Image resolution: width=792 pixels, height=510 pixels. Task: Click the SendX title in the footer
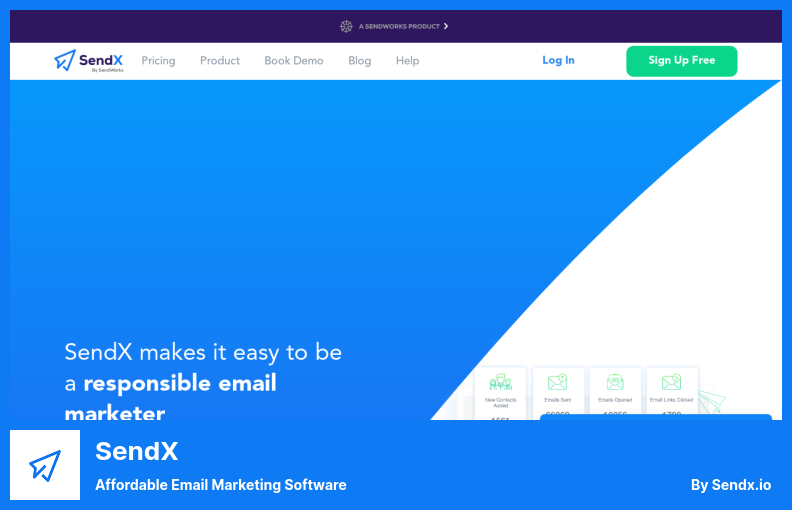point(137,451)
